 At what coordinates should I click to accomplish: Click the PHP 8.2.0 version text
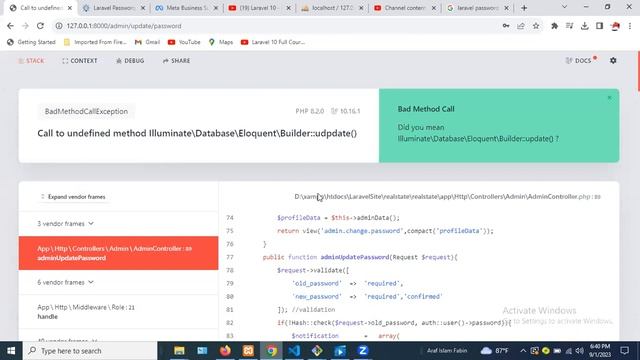(309, 111)
